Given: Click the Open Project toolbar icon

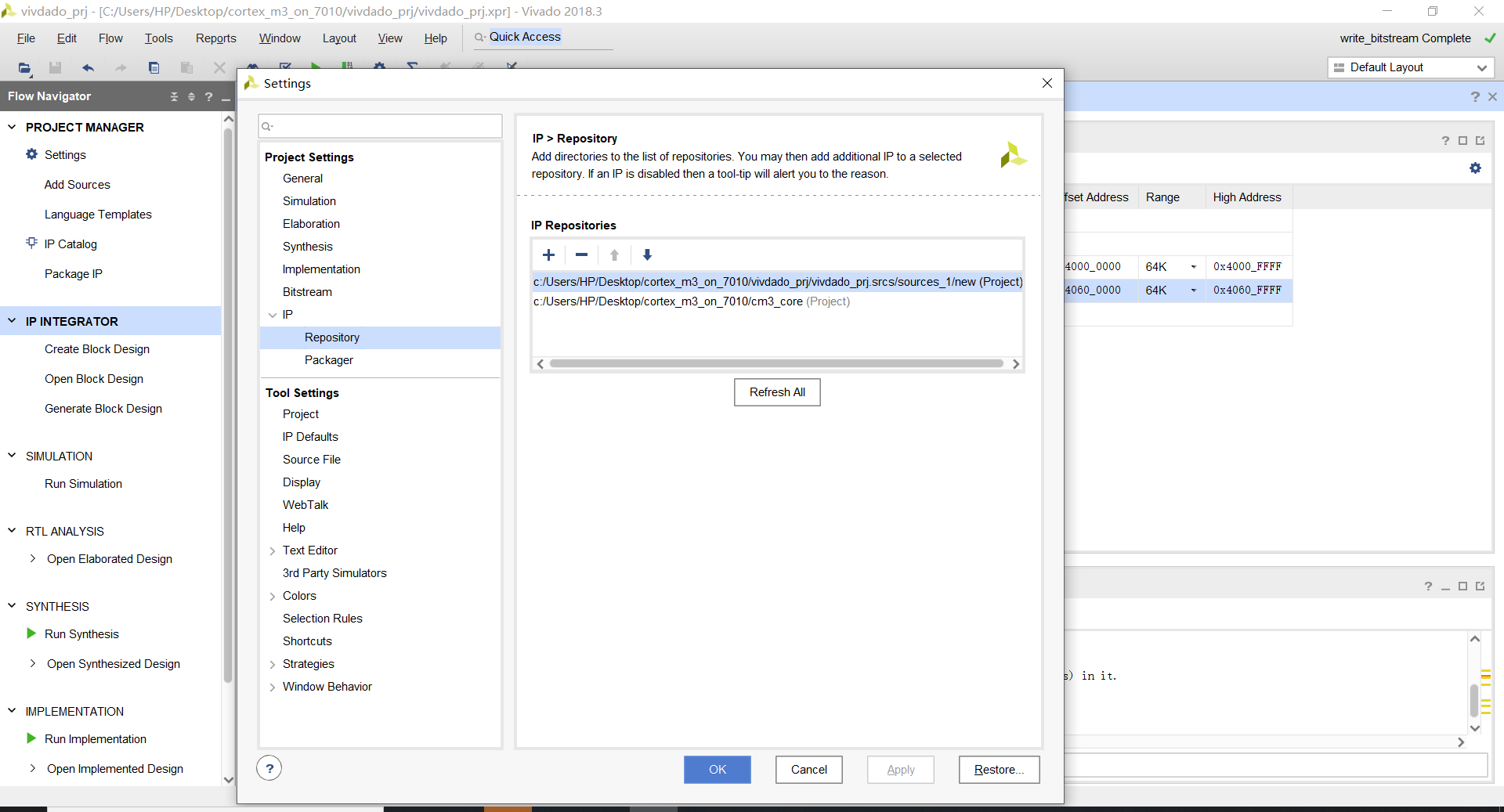Looking at the screenshot, I should (25, 68).
